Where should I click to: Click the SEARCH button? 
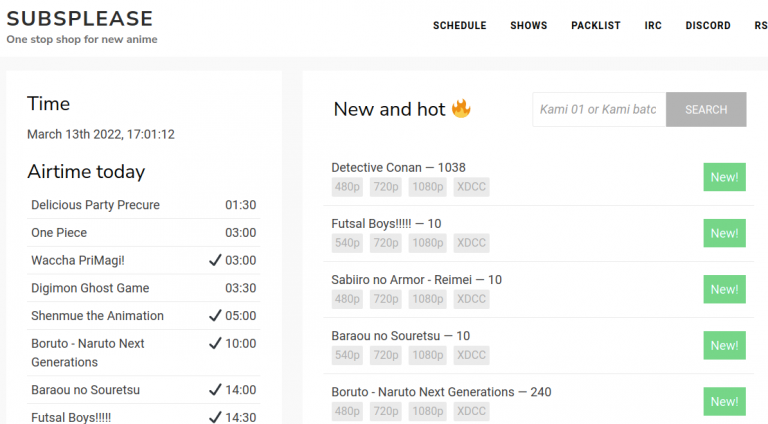[706, 110]
